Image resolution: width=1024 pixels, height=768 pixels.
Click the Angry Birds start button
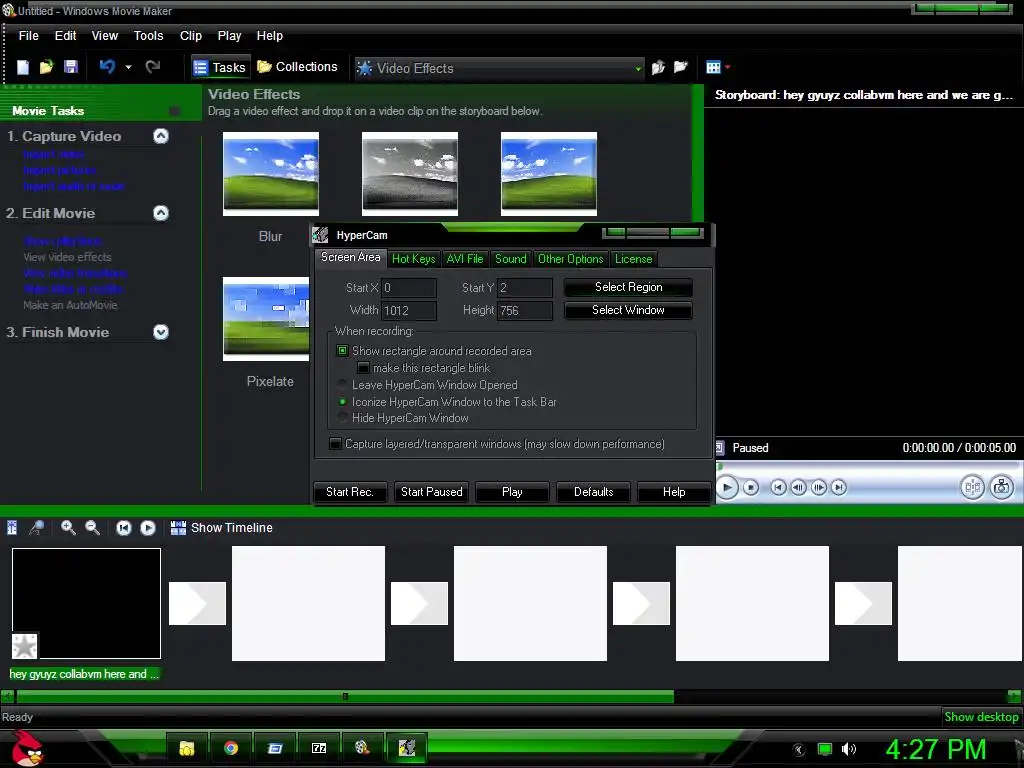point(27,748)
